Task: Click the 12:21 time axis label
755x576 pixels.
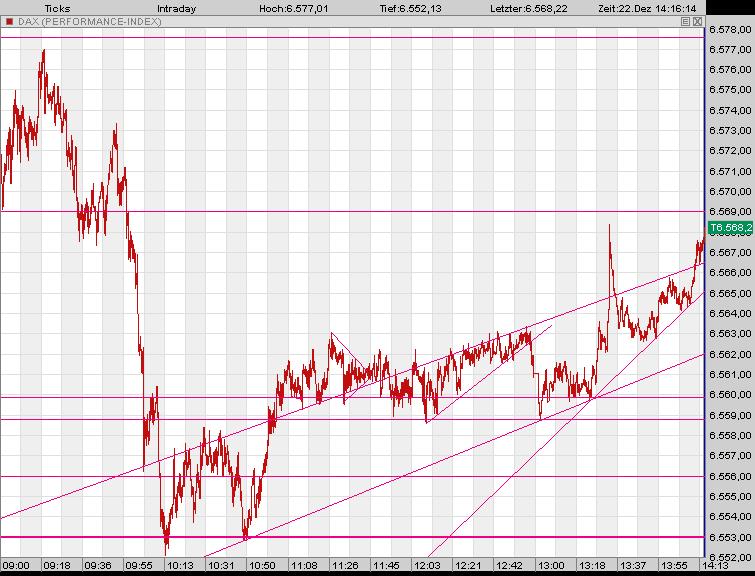Action: (x=468, y=565)
